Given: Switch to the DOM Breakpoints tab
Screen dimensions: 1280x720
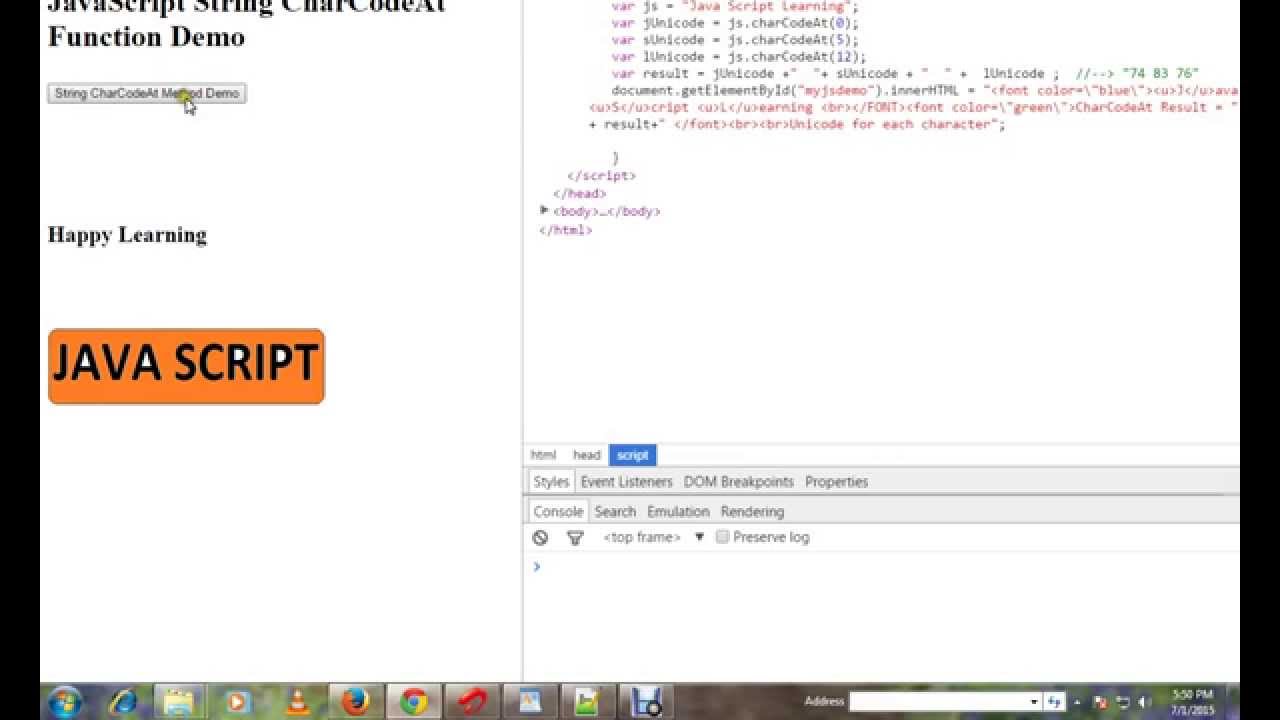Looking at the screenshot, I should pyautogui.click(x=738, y=482).
